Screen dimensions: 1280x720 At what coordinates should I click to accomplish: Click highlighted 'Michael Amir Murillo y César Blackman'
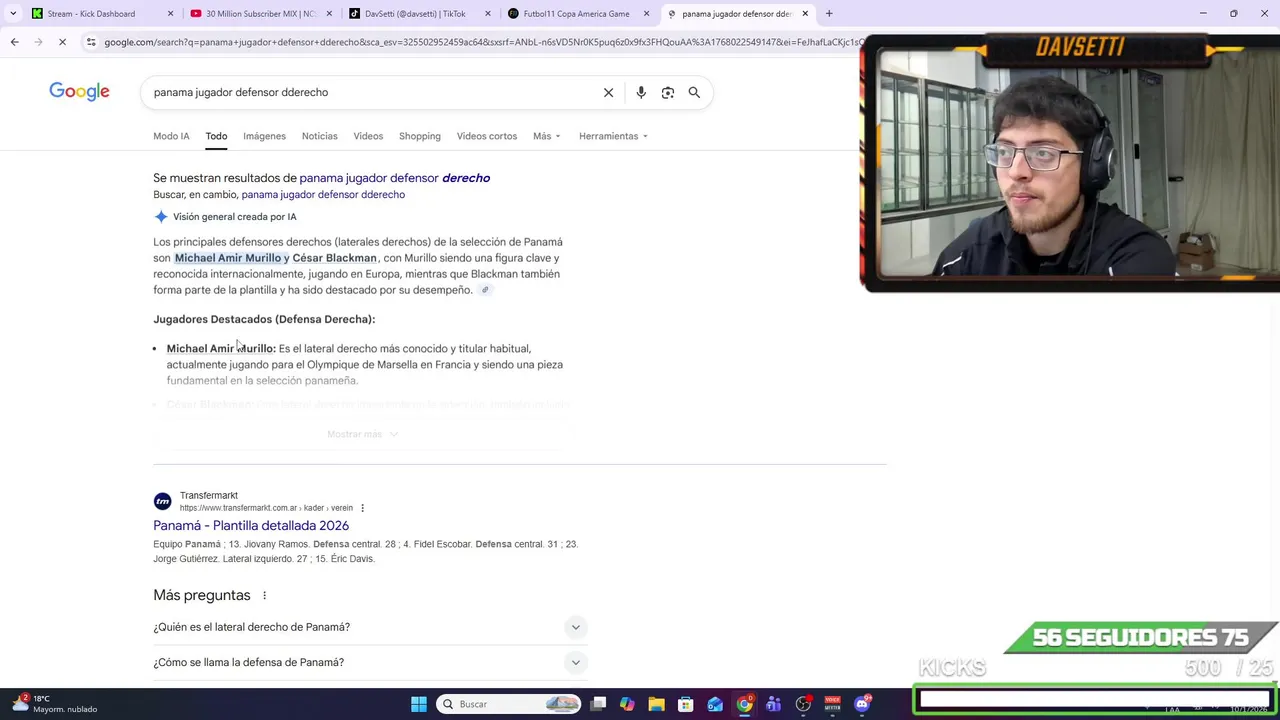tap(276, 258)
